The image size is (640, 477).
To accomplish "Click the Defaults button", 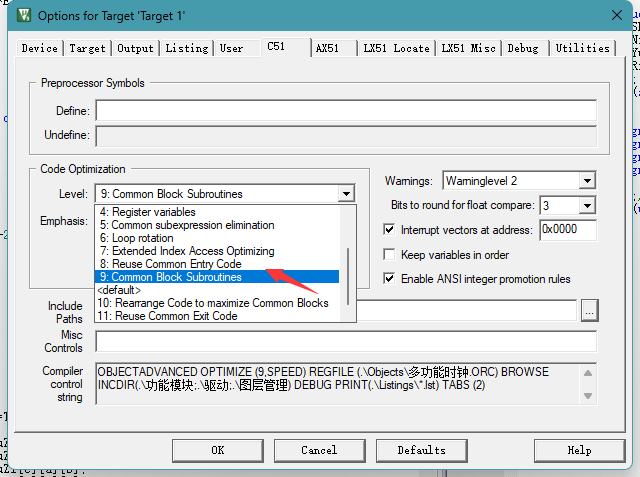I will coord(420,450).
